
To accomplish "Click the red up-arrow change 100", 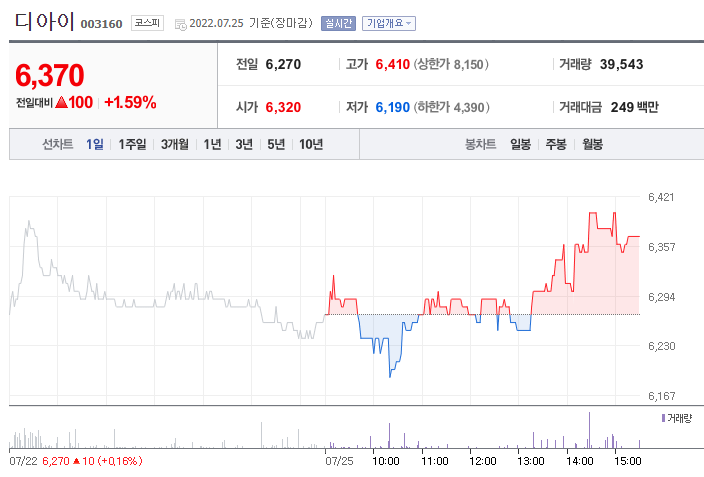I will click(x=74, y=102).
